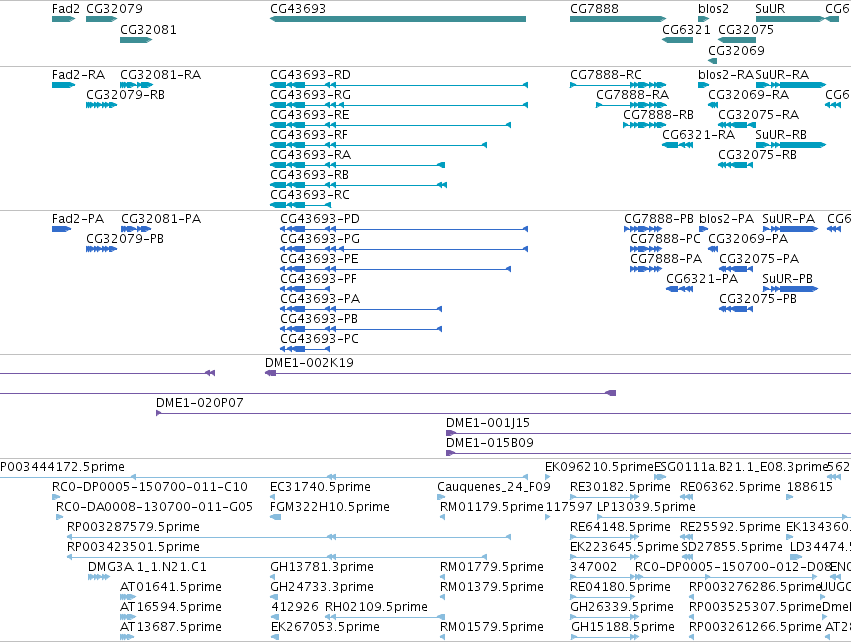Select BAC clone DME1-015B09
The width and height of the screenshot is (851, 642).
(x=649, y=453)
